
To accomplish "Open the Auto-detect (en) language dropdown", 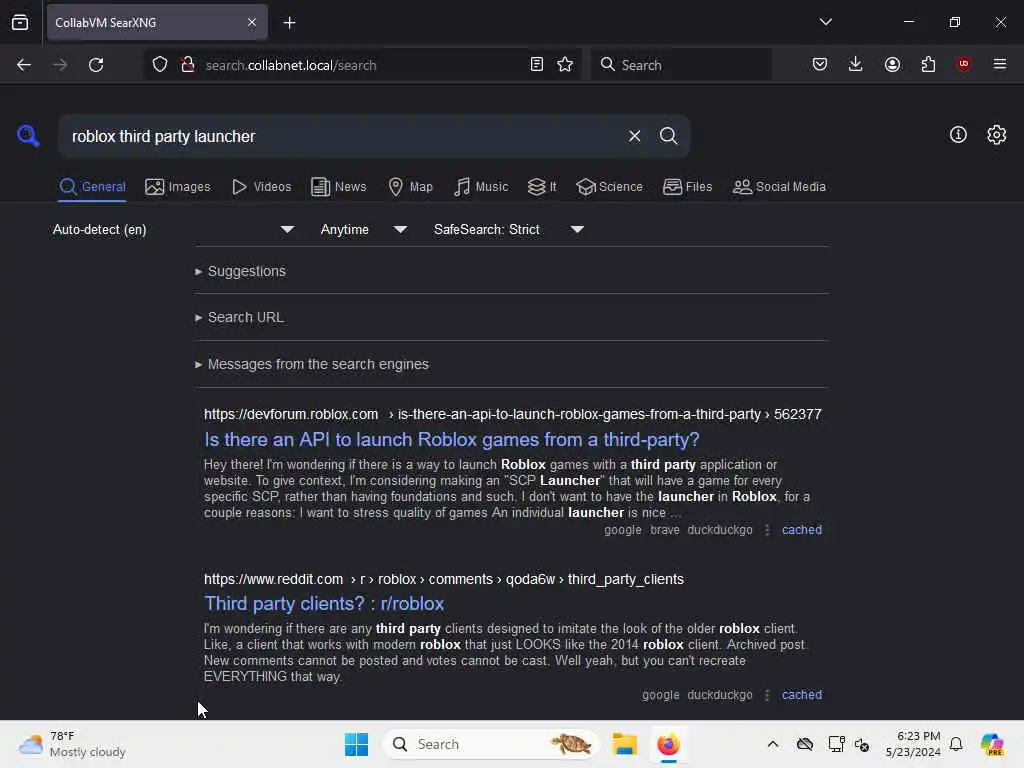I will (x=172, y=229).
